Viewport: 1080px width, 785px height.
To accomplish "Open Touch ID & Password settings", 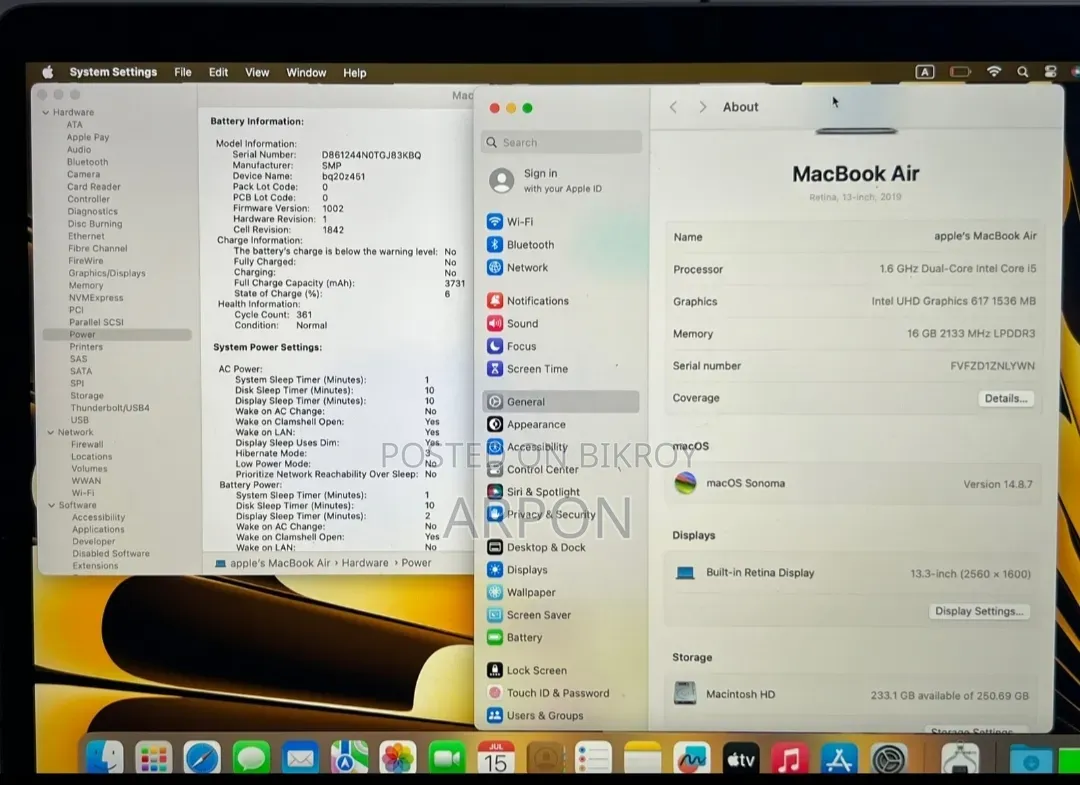I will point(548,693).
